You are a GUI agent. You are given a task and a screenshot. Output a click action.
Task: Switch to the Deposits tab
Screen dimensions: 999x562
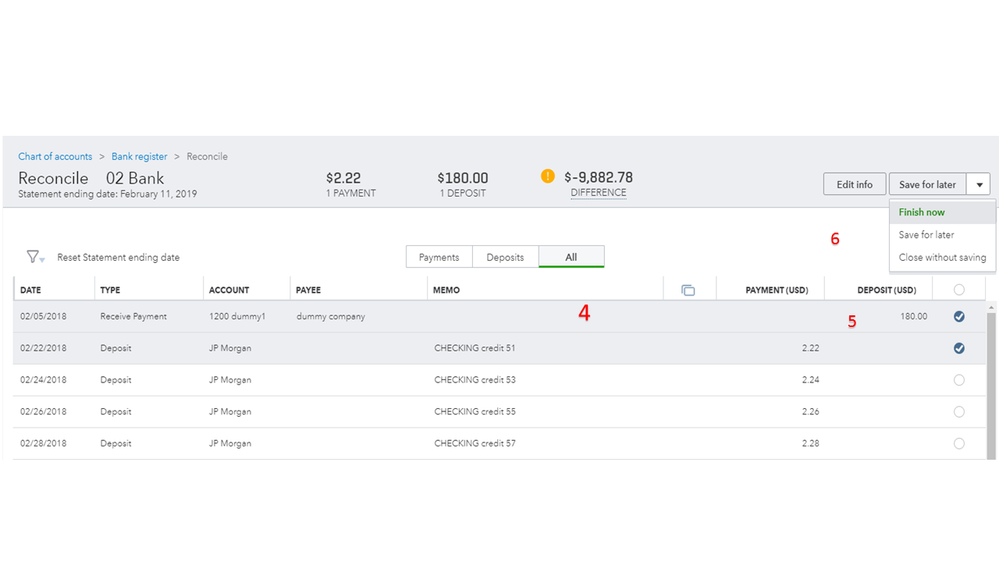click(x=505, y=257)
